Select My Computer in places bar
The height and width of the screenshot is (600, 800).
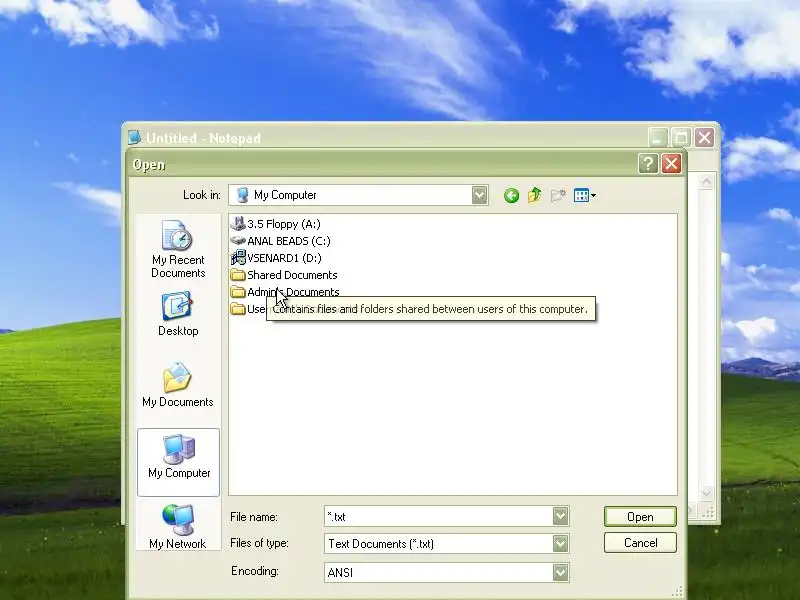click(179, 462)
